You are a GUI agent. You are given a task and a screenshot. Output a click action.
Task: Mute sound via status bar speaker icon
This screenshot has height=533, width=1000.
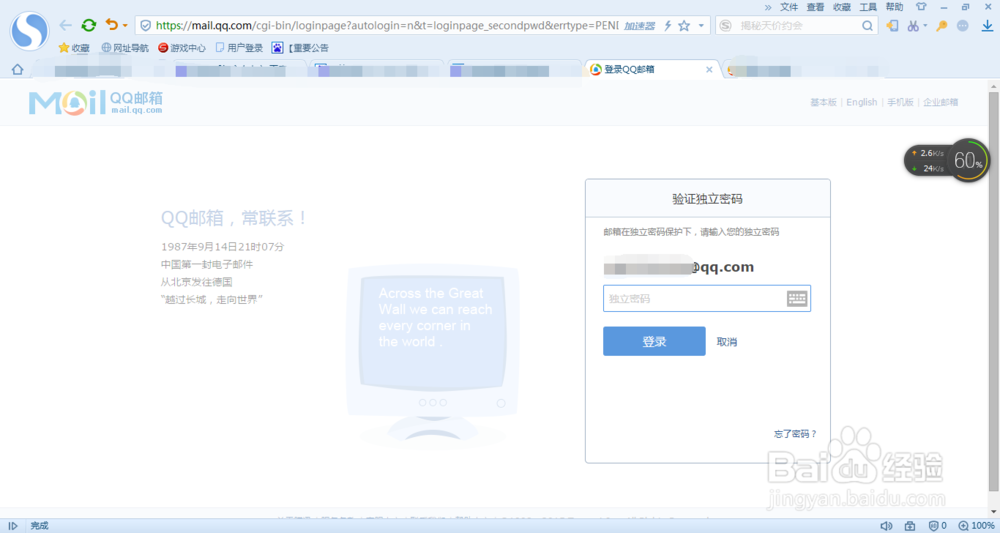pos(886,525)
